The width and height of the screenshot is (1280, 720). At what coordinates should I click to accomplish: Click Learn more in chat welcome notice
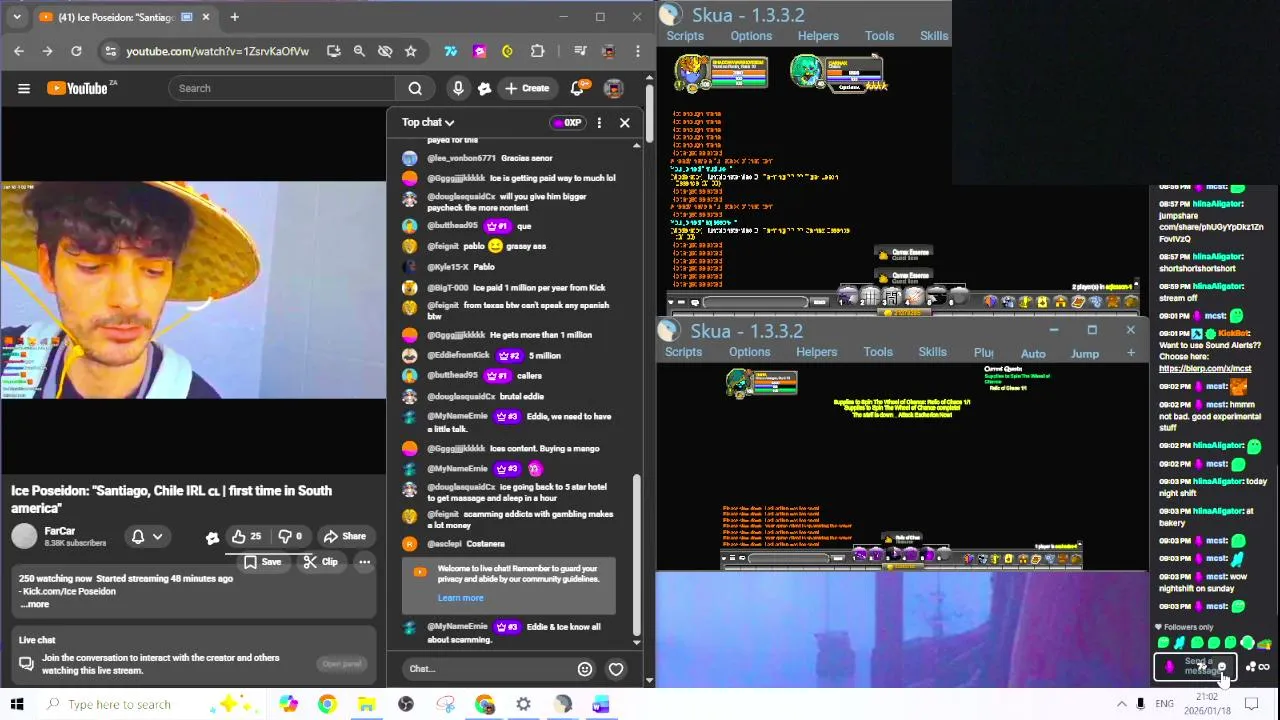pos(460,598)
